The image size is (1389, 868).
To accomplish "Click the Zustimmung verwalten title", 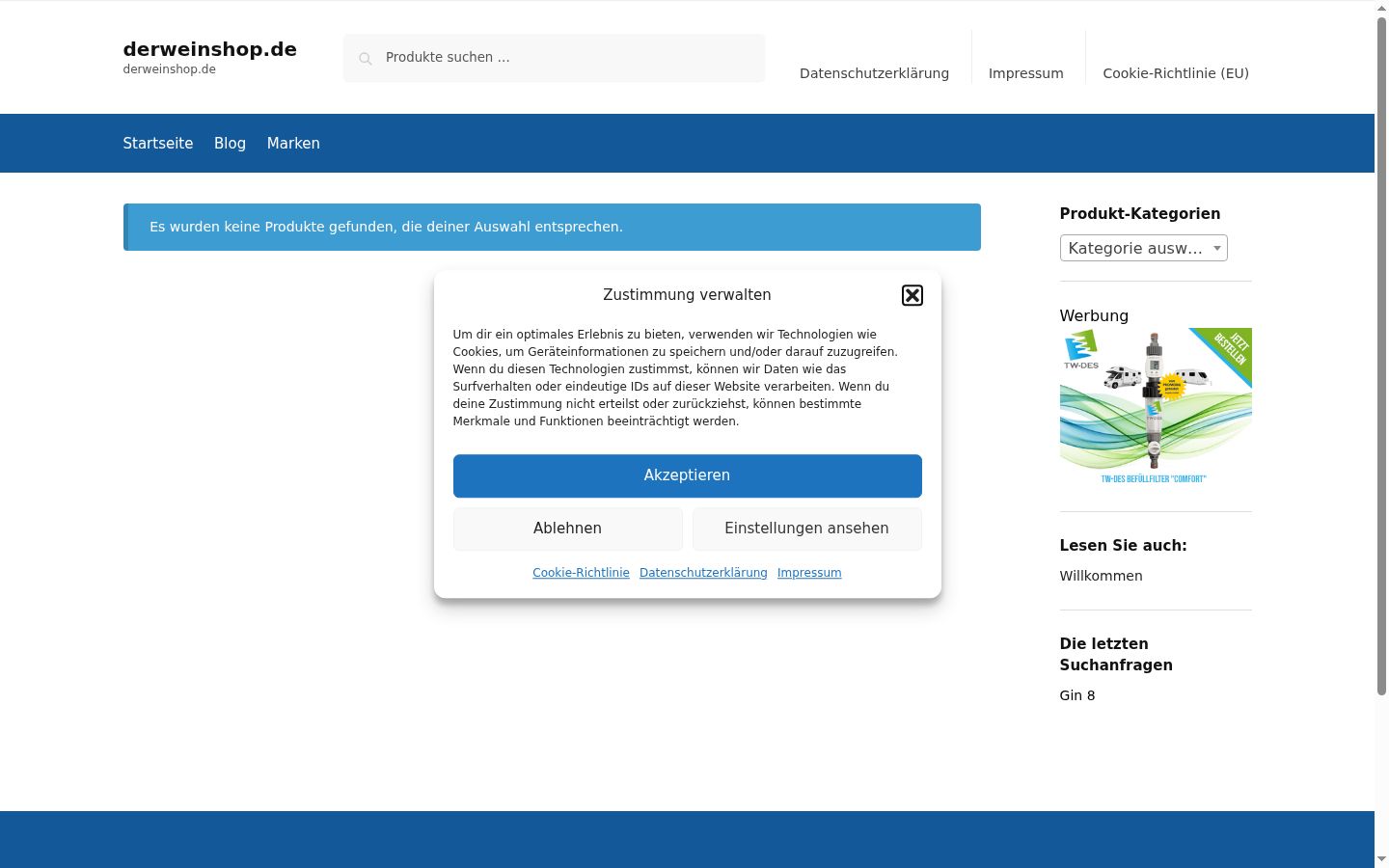I will click(x=687, y=294).
